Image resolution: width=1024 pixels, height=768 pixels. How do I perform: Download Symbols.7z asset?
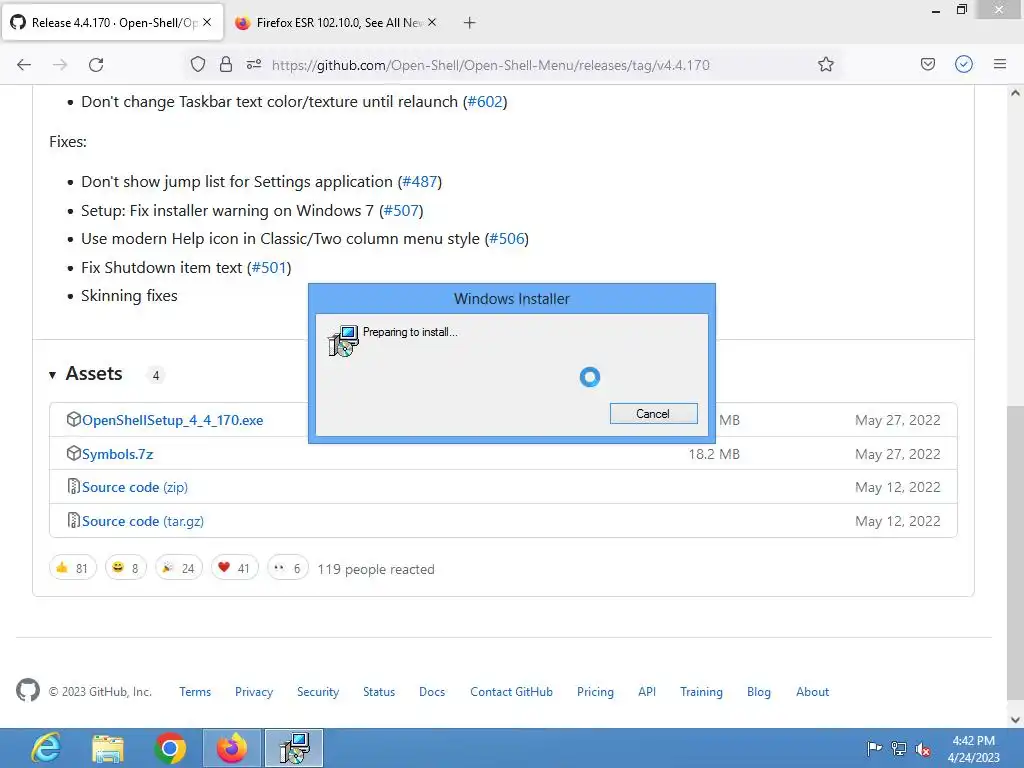point(118,455)
